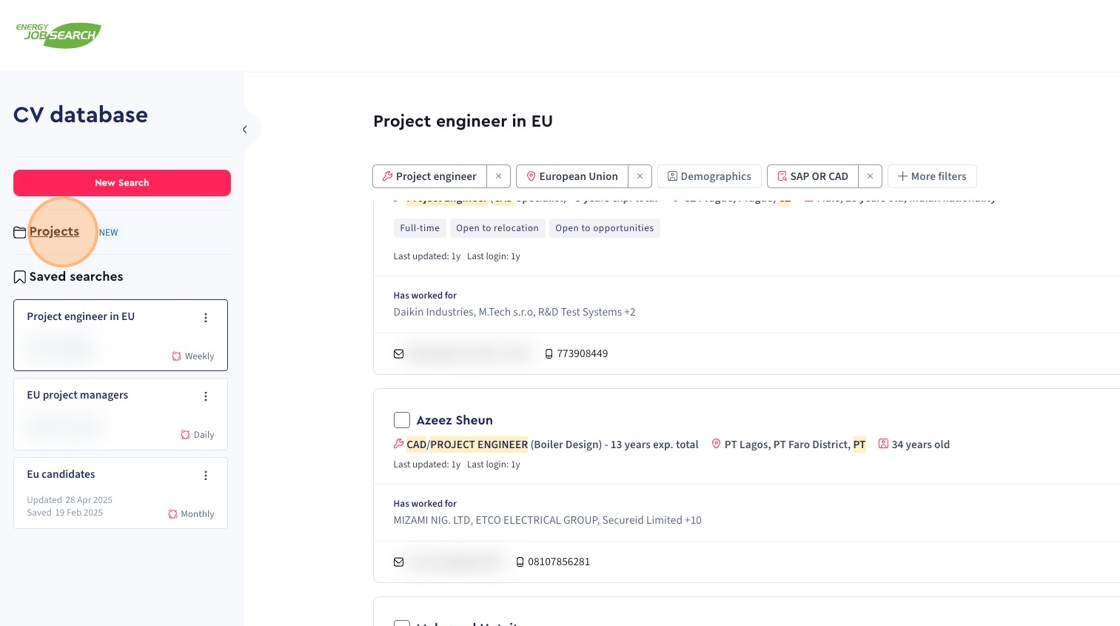Image resolution: width=1120 pixels, height=626 pixels.
Task: Open Azeez Sheun's profile name
Action: pos(454,420)
